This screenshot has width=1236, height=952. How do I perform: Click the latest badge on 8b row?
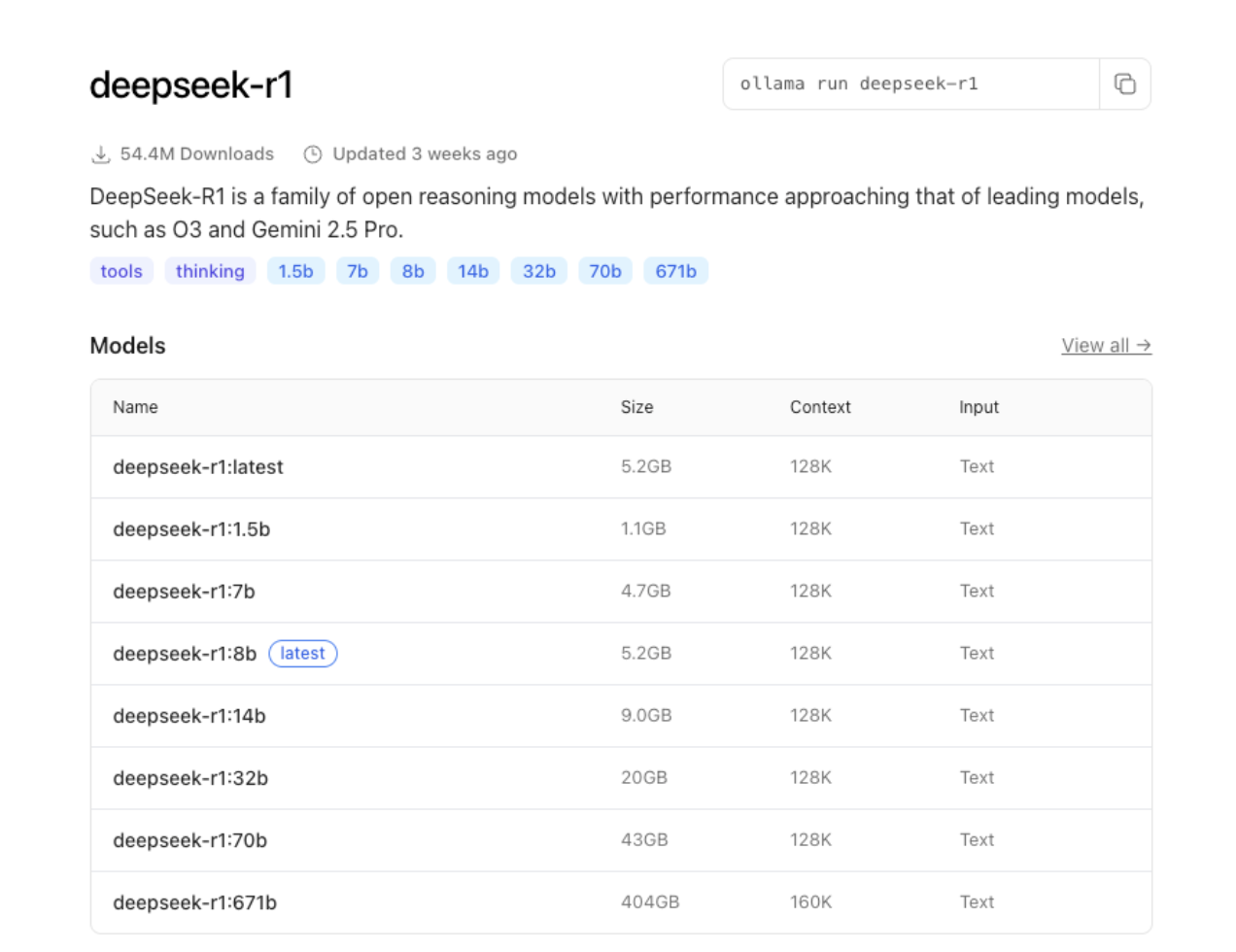[303, 654]
